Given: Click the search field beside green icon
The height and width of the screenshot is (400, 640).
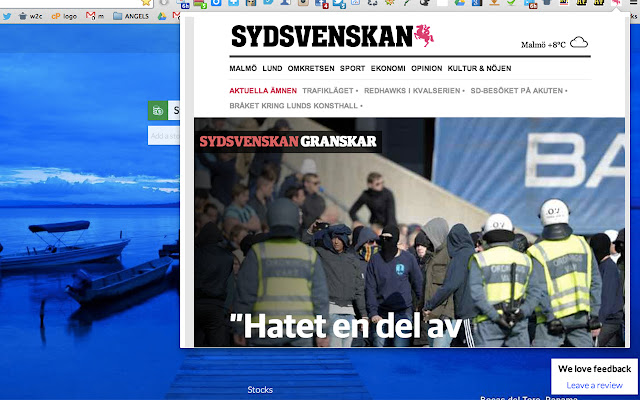Looking at the screenshot, I should 173,111.
